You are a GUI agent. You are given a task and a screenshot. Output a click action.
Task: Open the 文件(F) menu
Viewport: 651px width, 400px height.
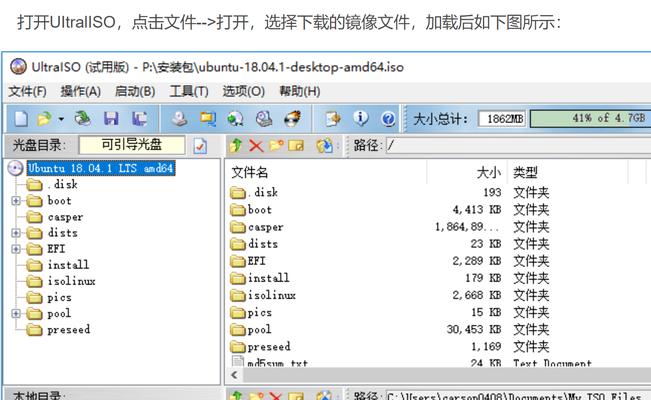[x=27, y=91]
